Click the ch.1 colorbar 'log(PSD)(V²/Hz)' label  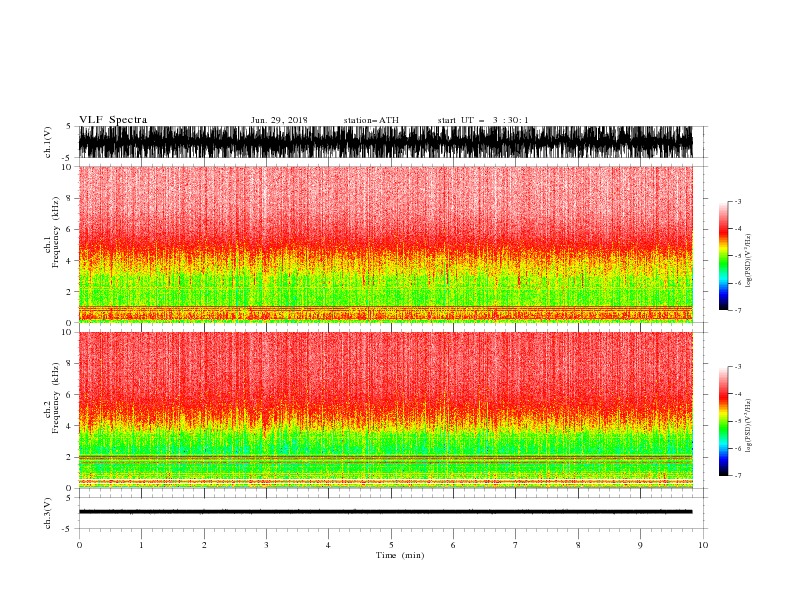[748, 261]
